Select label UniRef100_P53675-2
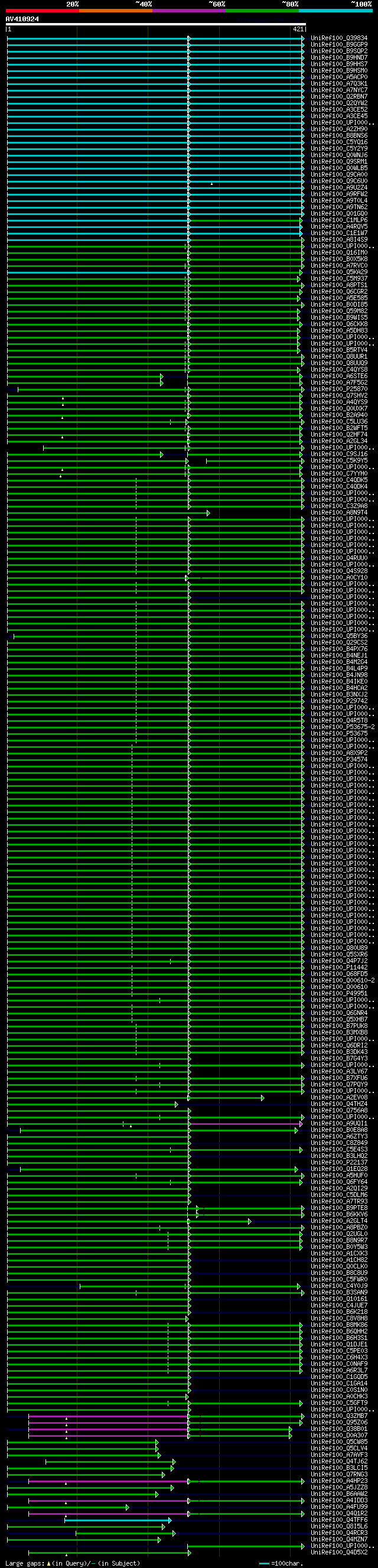The width and height of the screenshot is (378, 1568). 343,727
